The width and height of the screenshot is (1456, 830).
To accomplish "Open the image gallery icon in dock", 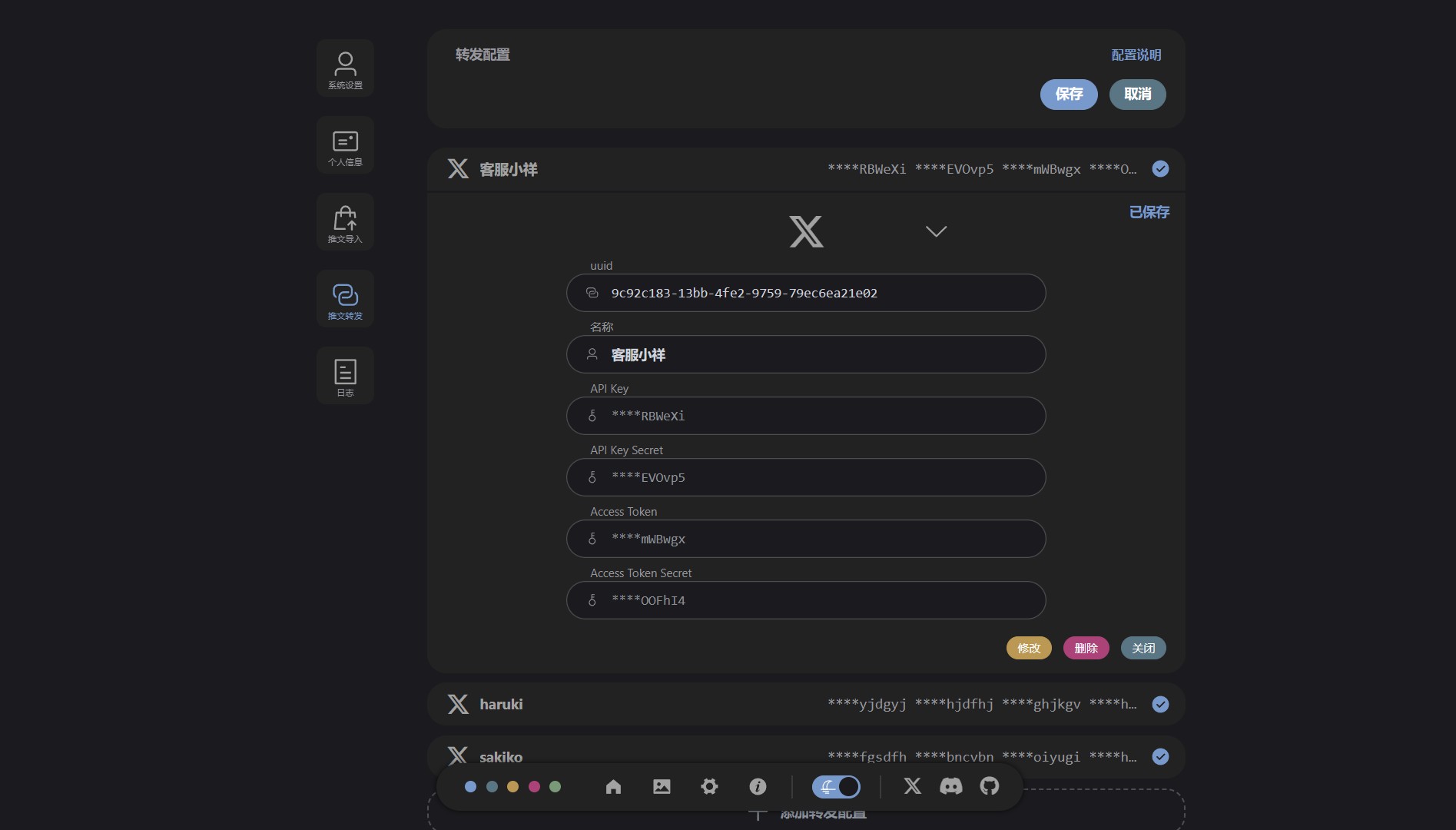I will point(662,786).
